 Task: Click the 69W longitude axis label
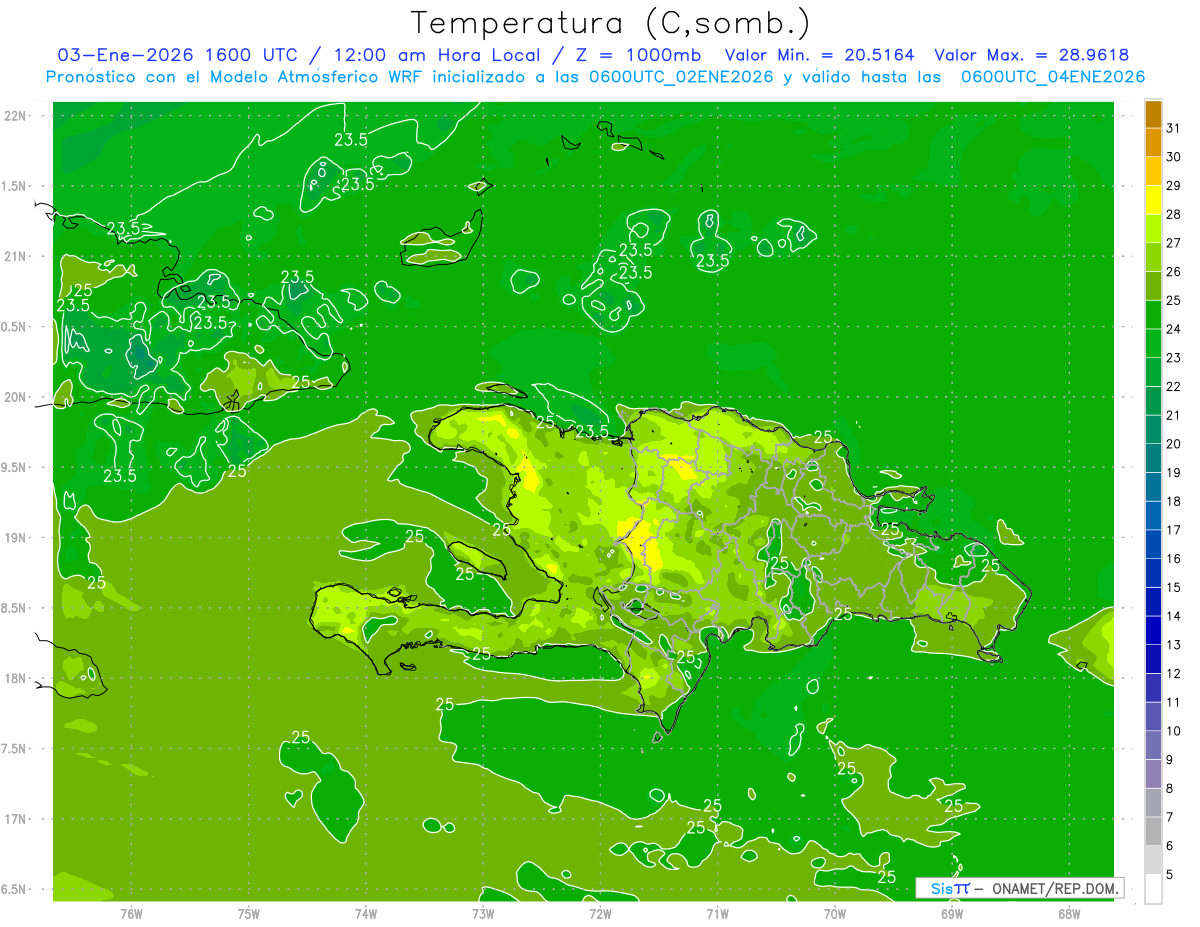click(952, 914)
